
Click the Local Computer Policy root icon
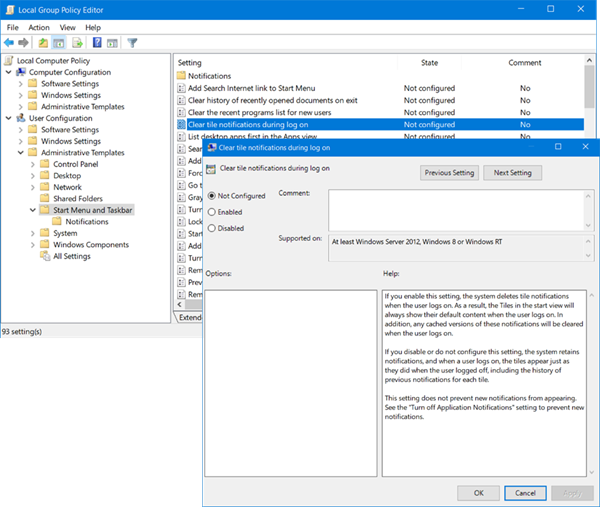9,60
